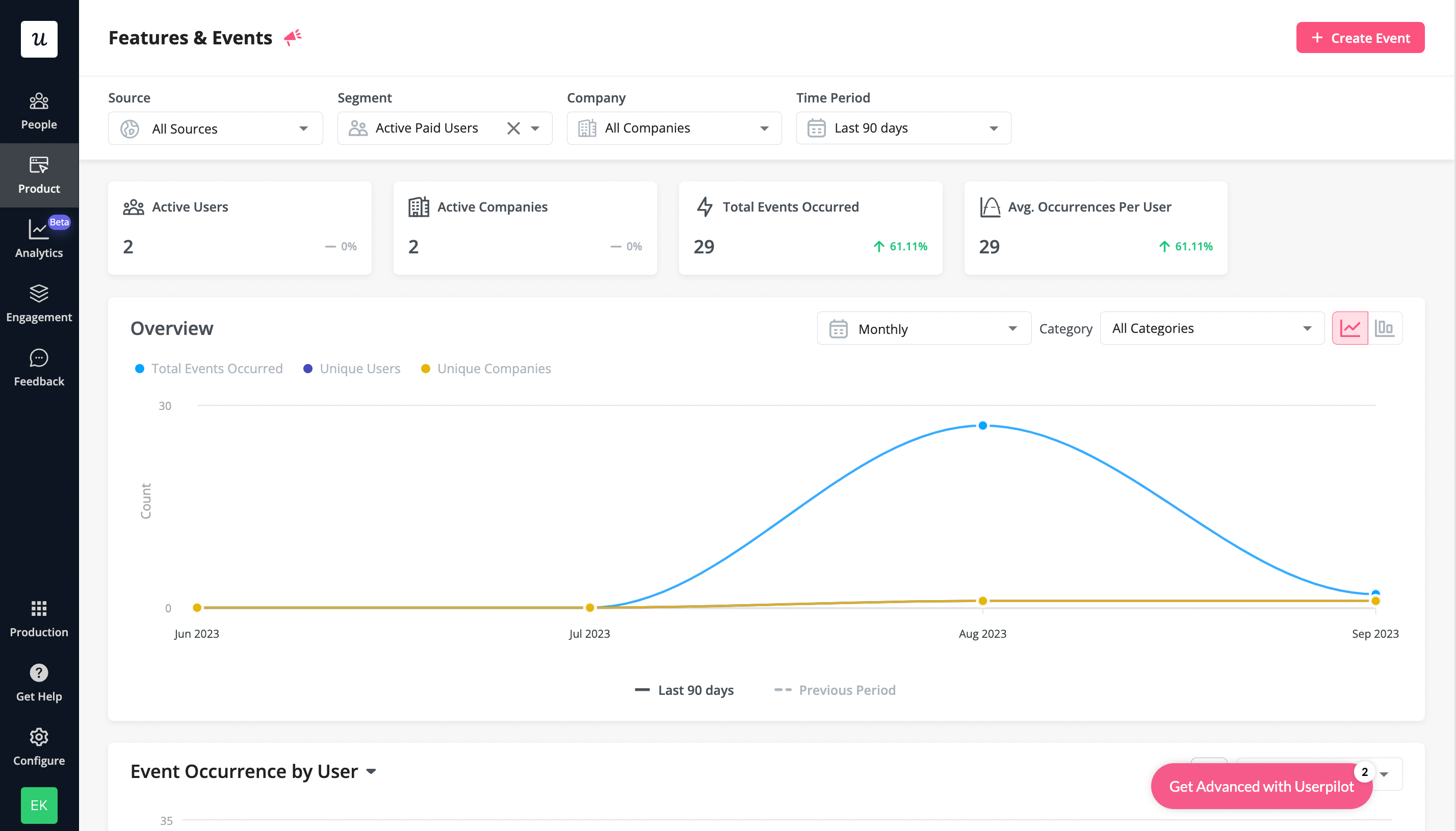Open the People section in the sidebar
The width and height of the screenshot is (1456, 831).
click(39, 110)
